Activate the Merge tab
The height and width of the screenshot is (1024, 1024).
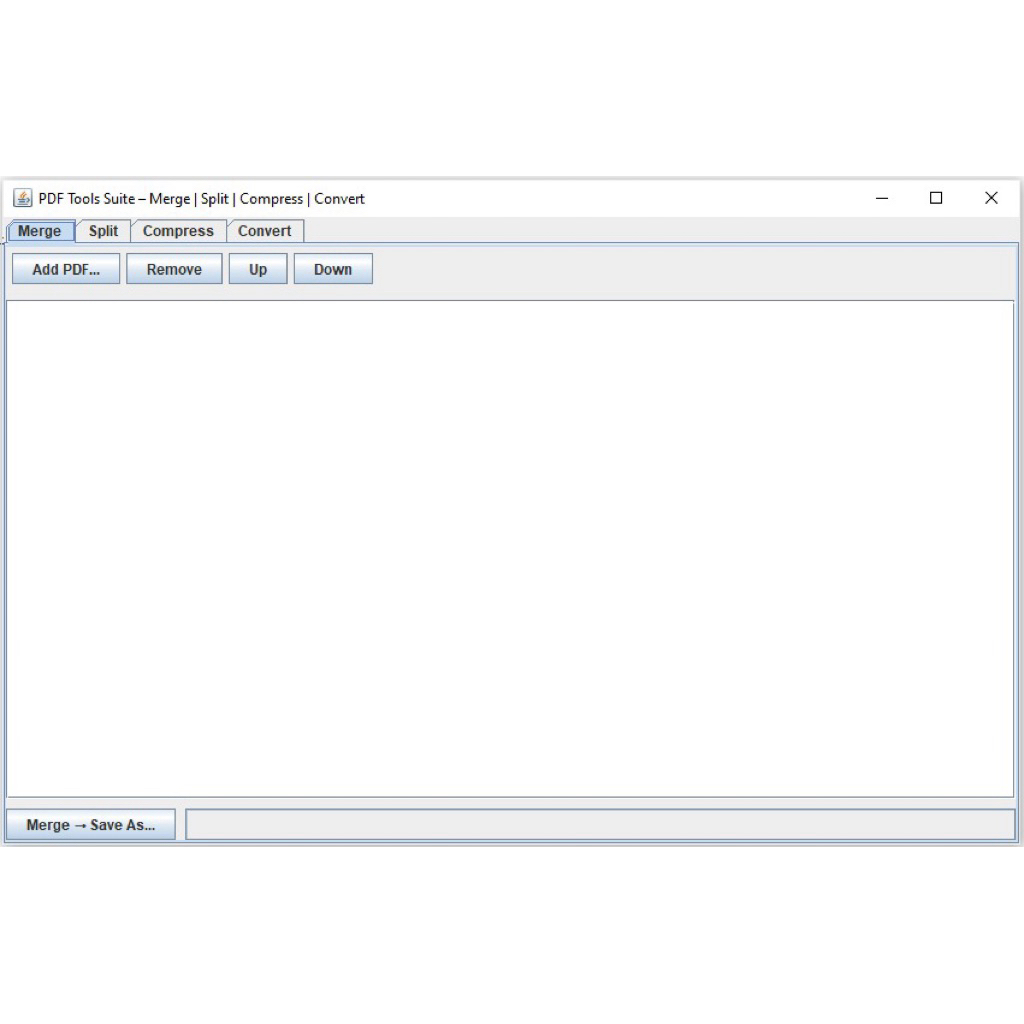coord(40,231)
